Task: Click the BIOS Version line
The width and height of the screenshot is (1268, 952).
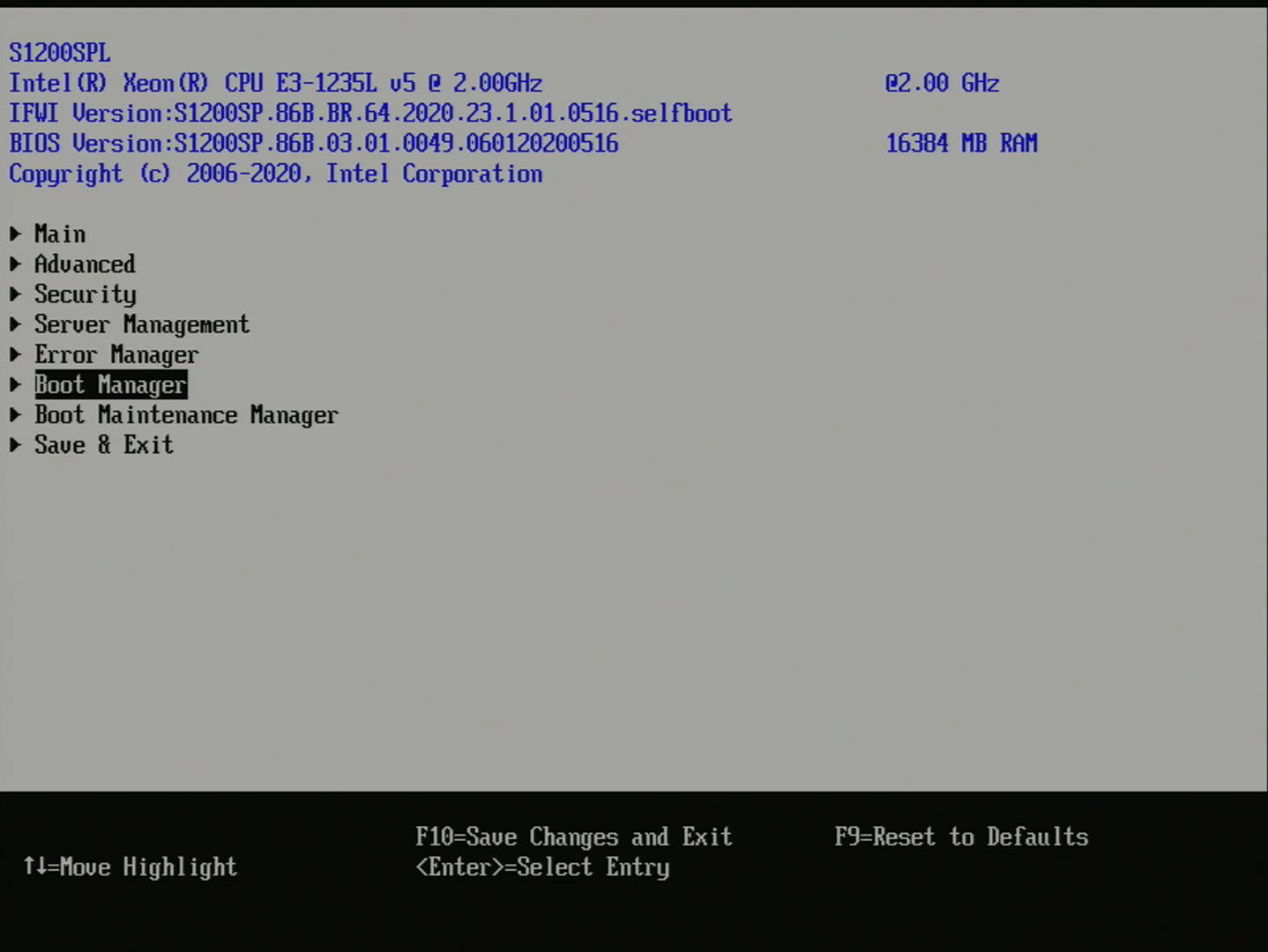Action: (x=314, y=143)
